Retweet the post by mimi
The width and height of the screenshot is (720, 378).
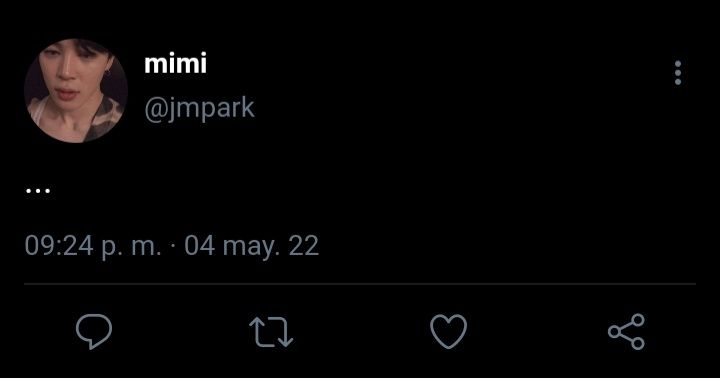(x=271, y=332)
